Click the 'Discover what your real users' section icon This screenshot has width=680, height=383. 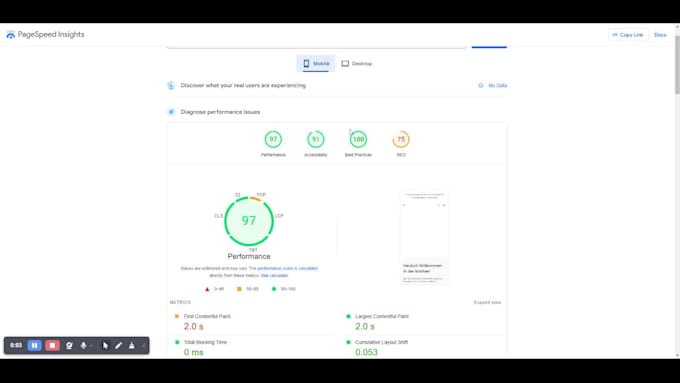click(x=171, y=85)
